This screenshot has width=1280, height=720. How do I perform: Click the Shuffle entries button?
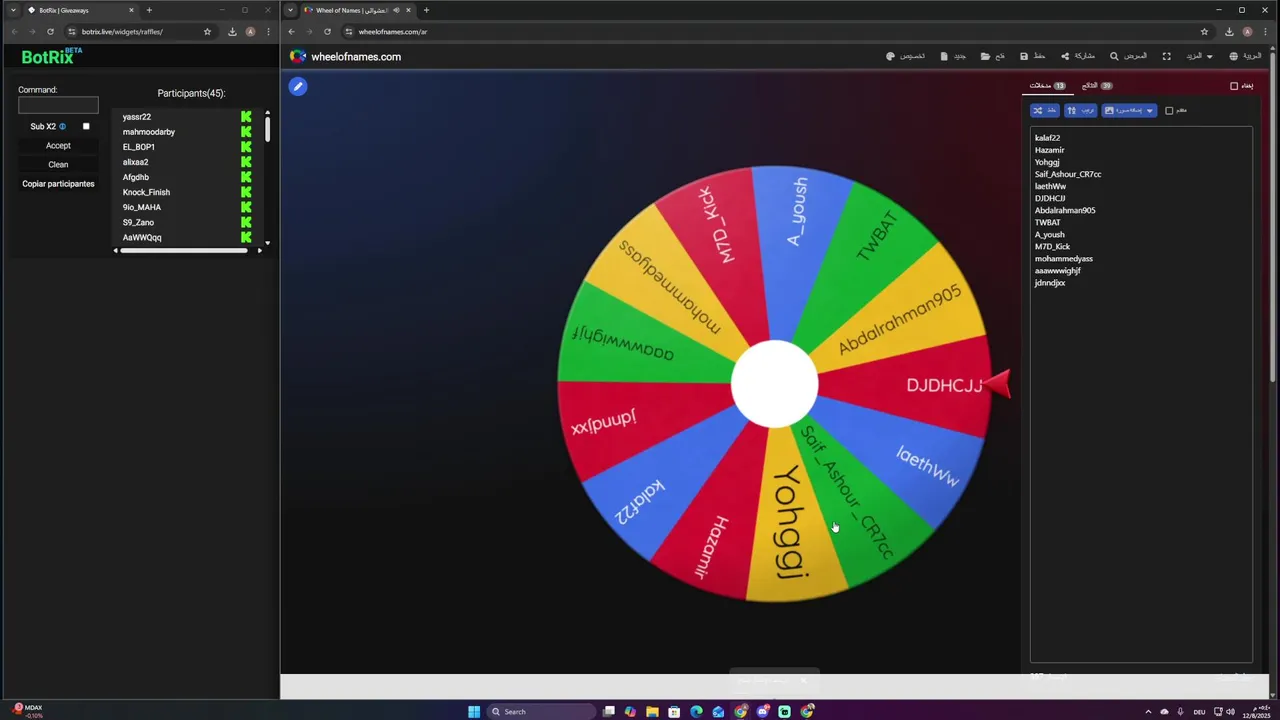click(1044, 110)
